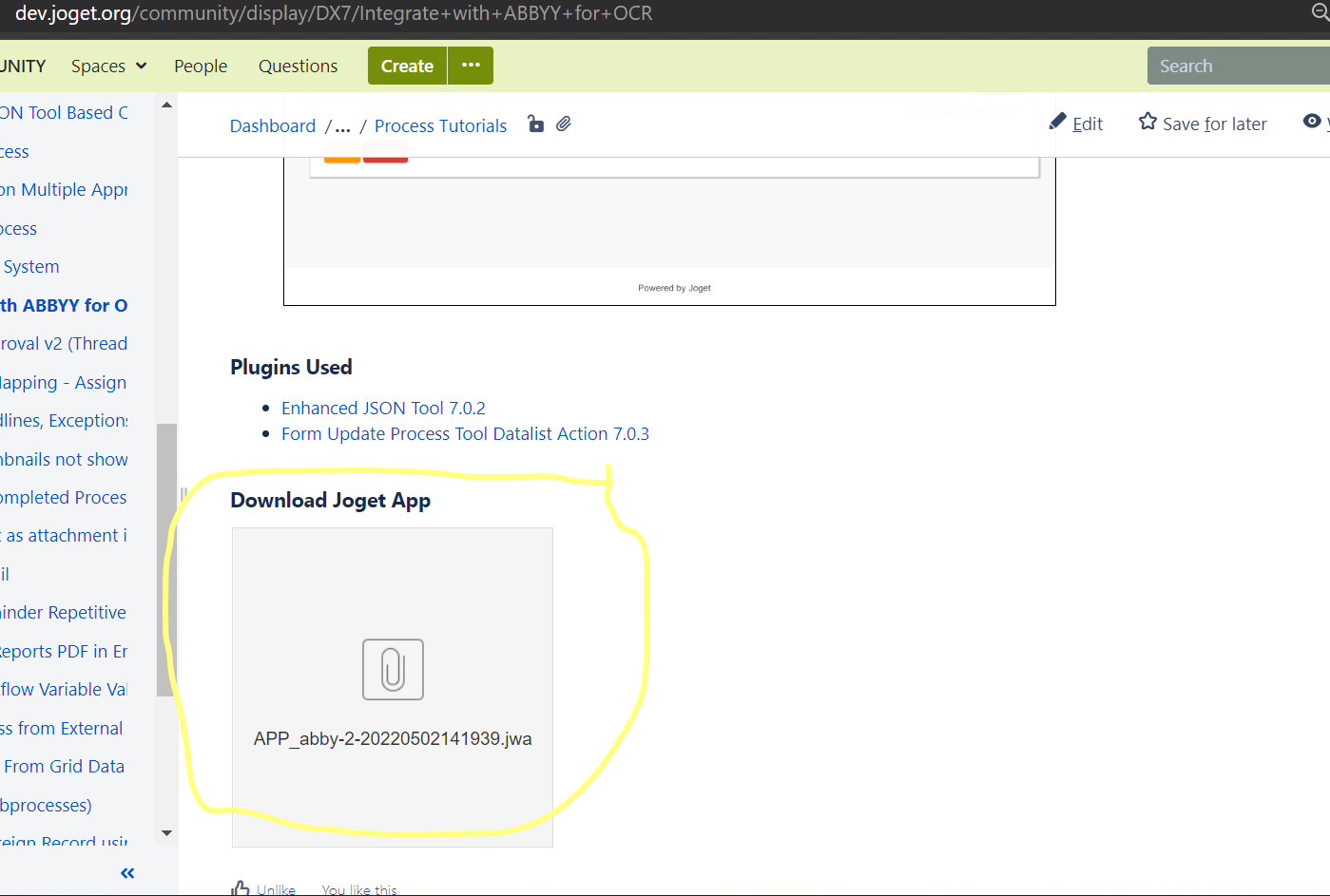Go to the Dashboard breadcrumb link
The height and width of the screenshot is (896, 1330).
click(273, 126)
